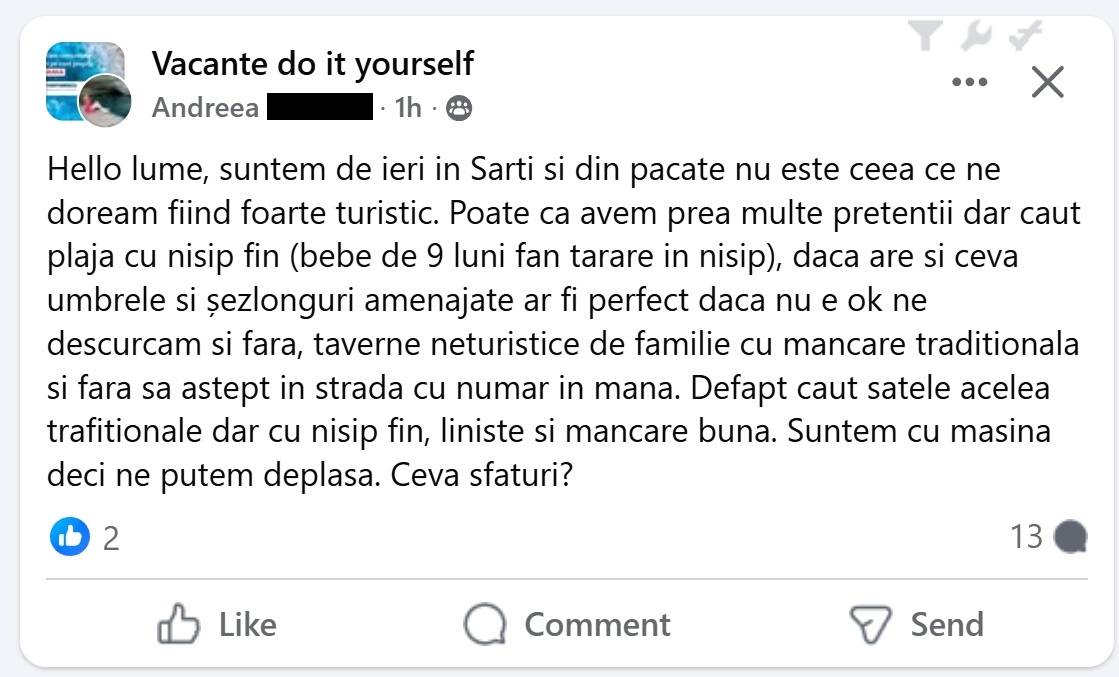Dismiss the post with the X
This screenshot has height=677, width=1119.
click(x=1047, y=82)
